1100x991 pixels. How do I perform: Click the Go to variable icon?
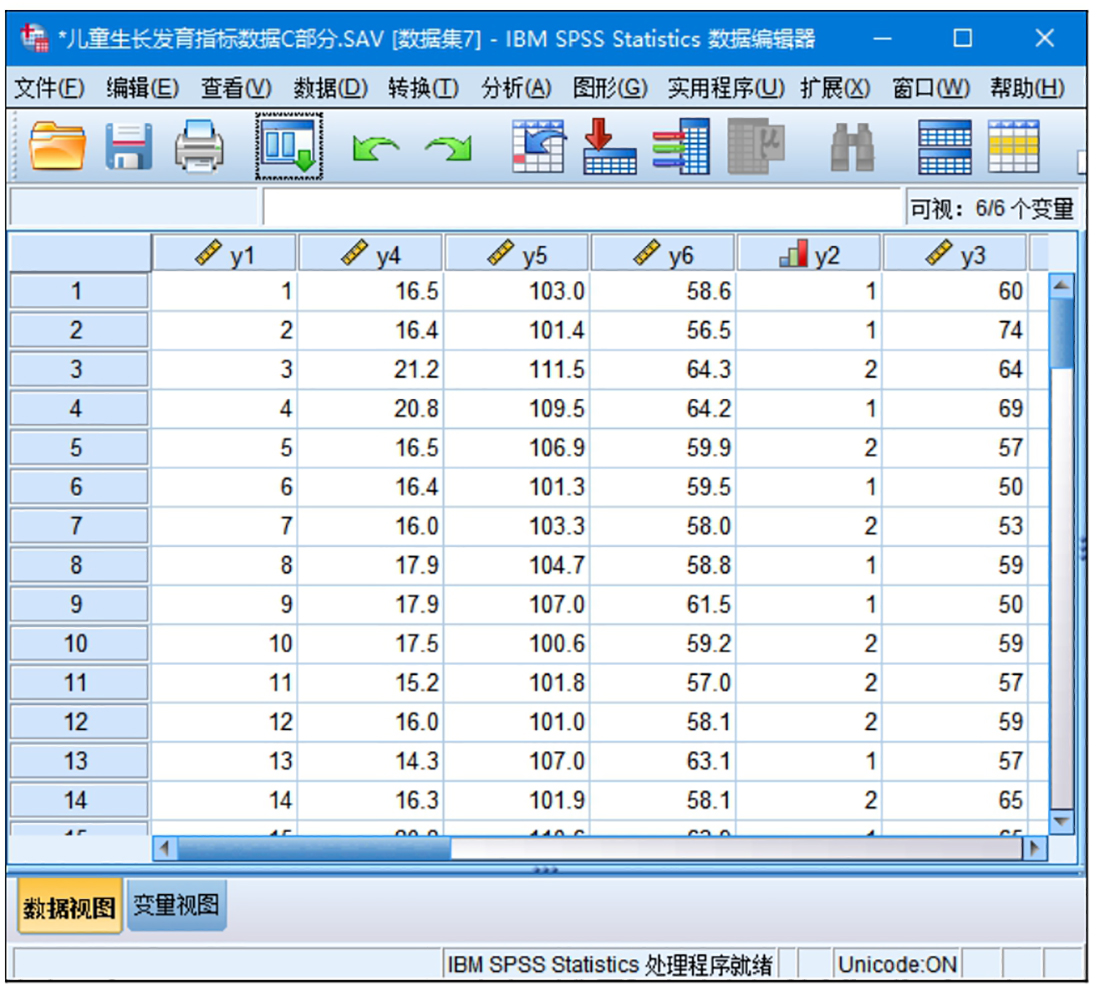pos(610,146)
